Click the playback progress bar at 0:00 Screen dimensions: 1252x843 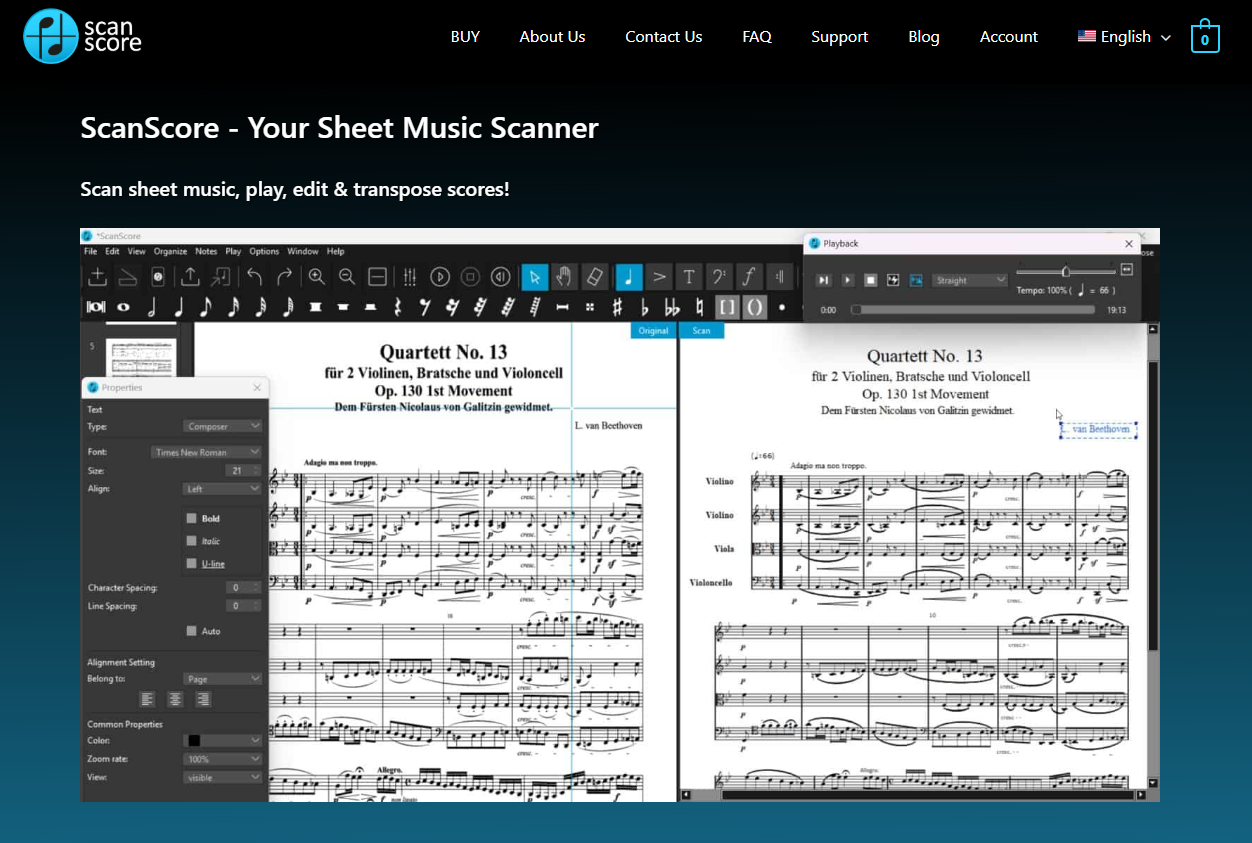(x=972, y=310)
